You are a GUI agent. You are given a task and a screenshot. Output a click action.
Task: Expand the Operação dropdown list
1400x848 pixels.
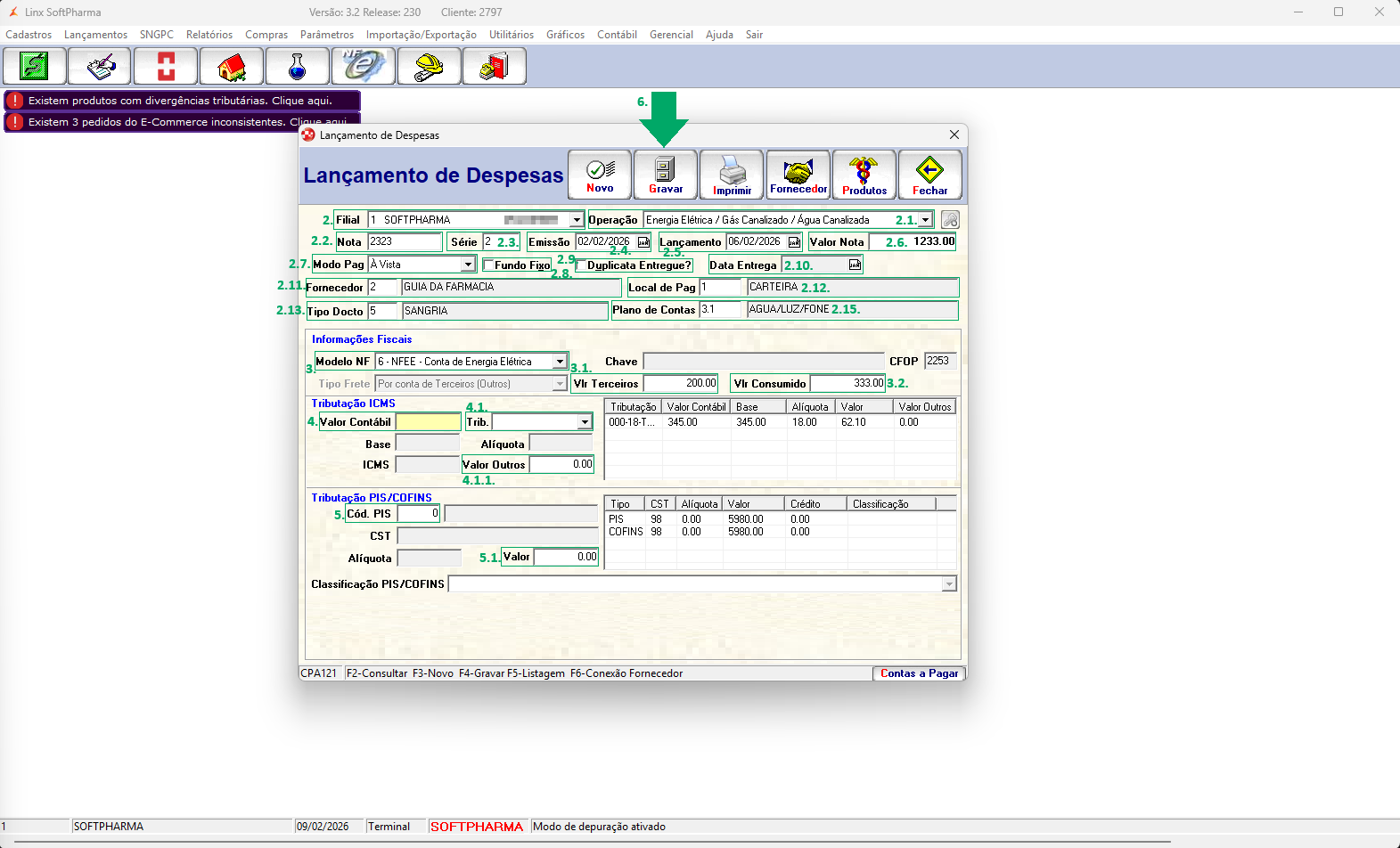[926, 220]
